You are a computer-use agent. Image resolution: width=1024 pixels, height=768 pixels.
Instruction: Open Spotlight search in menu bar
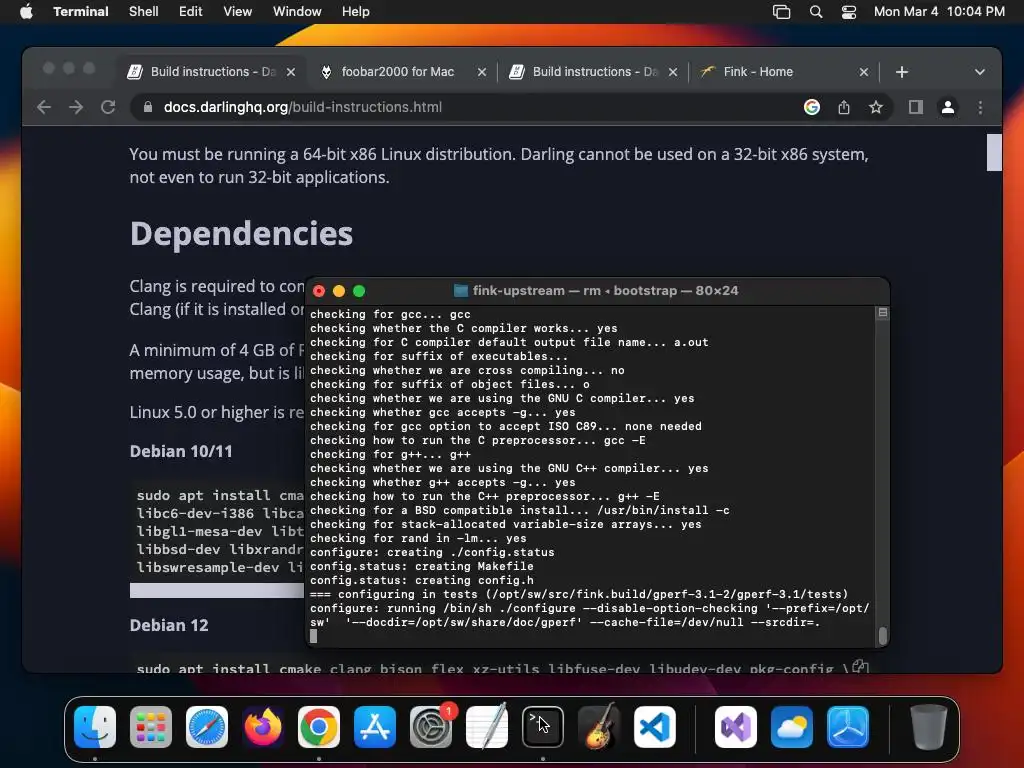816,12
